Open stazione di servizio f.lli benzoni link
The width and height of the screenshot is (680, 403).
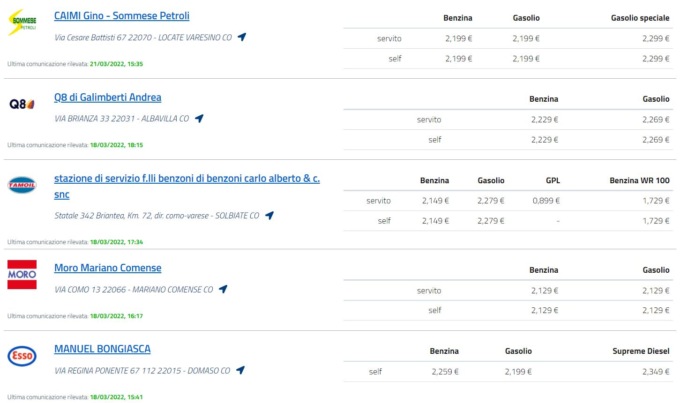(x=187, y=187)
